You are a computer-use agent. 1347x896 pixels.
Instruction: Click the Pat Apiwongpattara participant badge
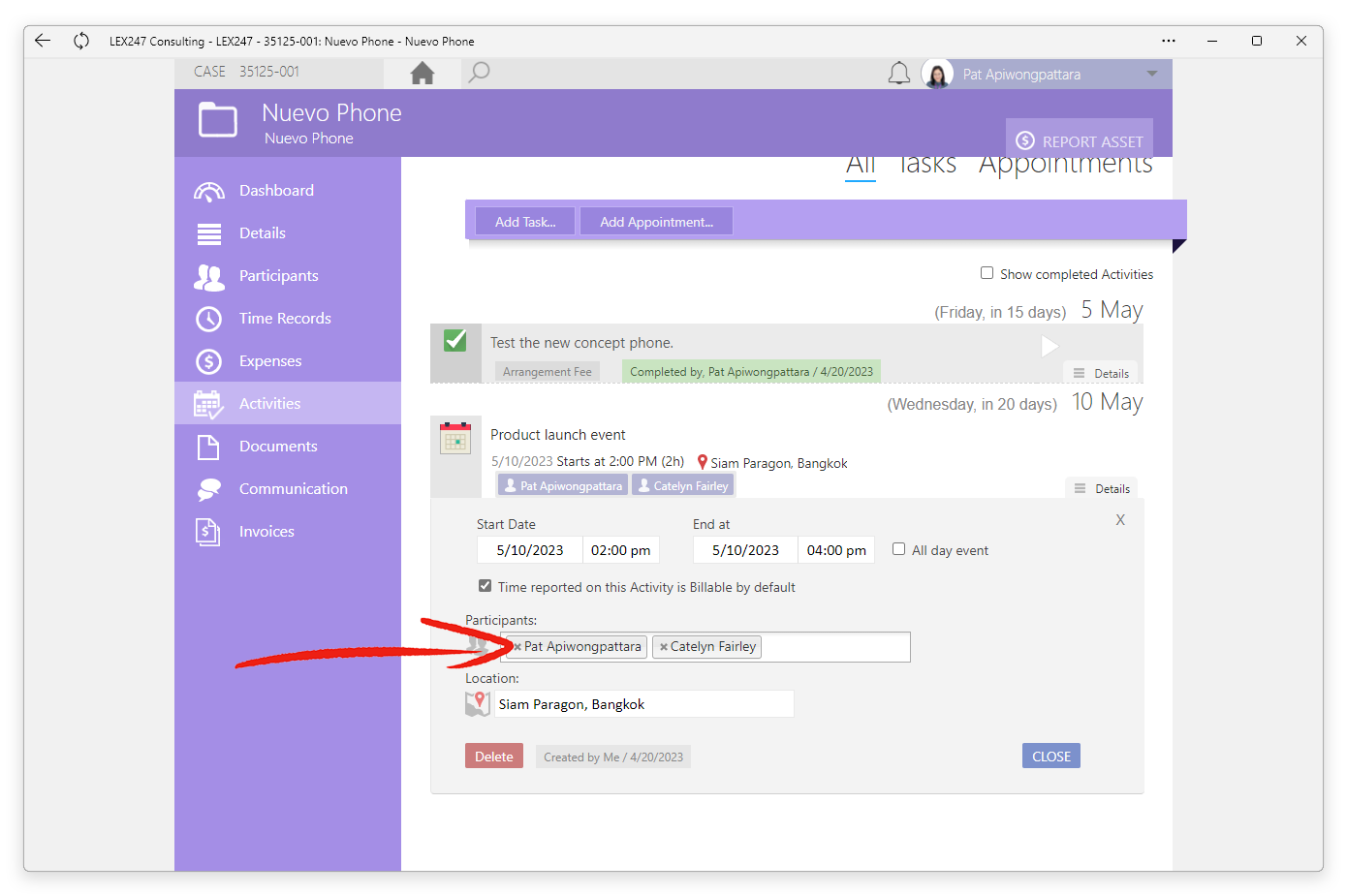563,485
